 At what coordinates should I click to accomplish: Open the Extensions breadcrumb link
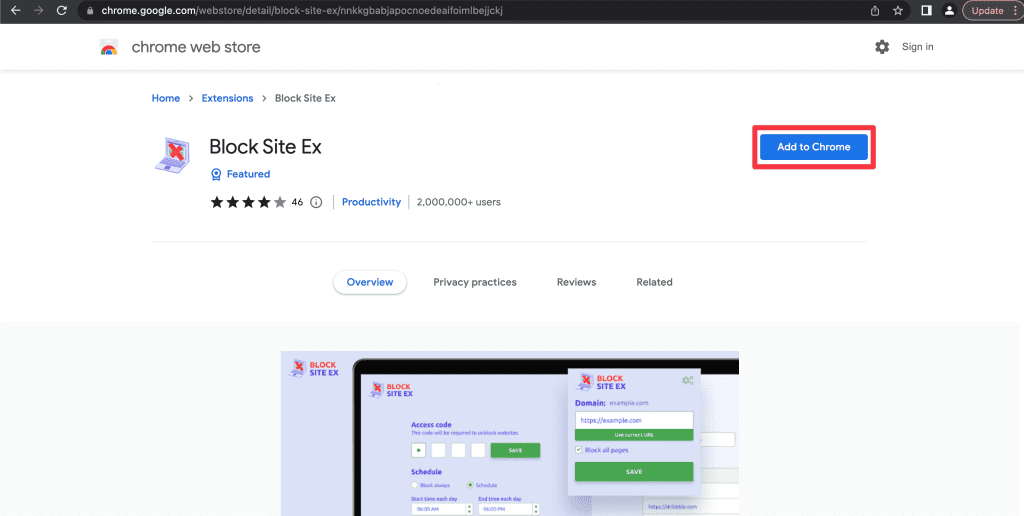tap(227, 98)
